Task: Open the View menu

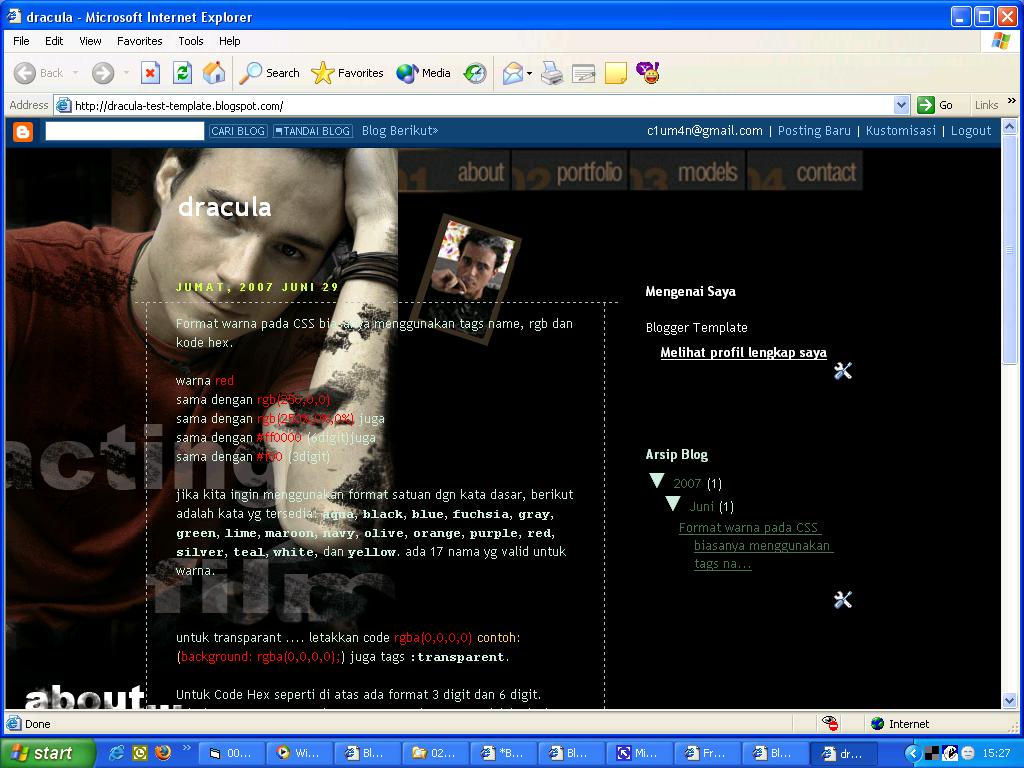Action: (x=90, y=41)
